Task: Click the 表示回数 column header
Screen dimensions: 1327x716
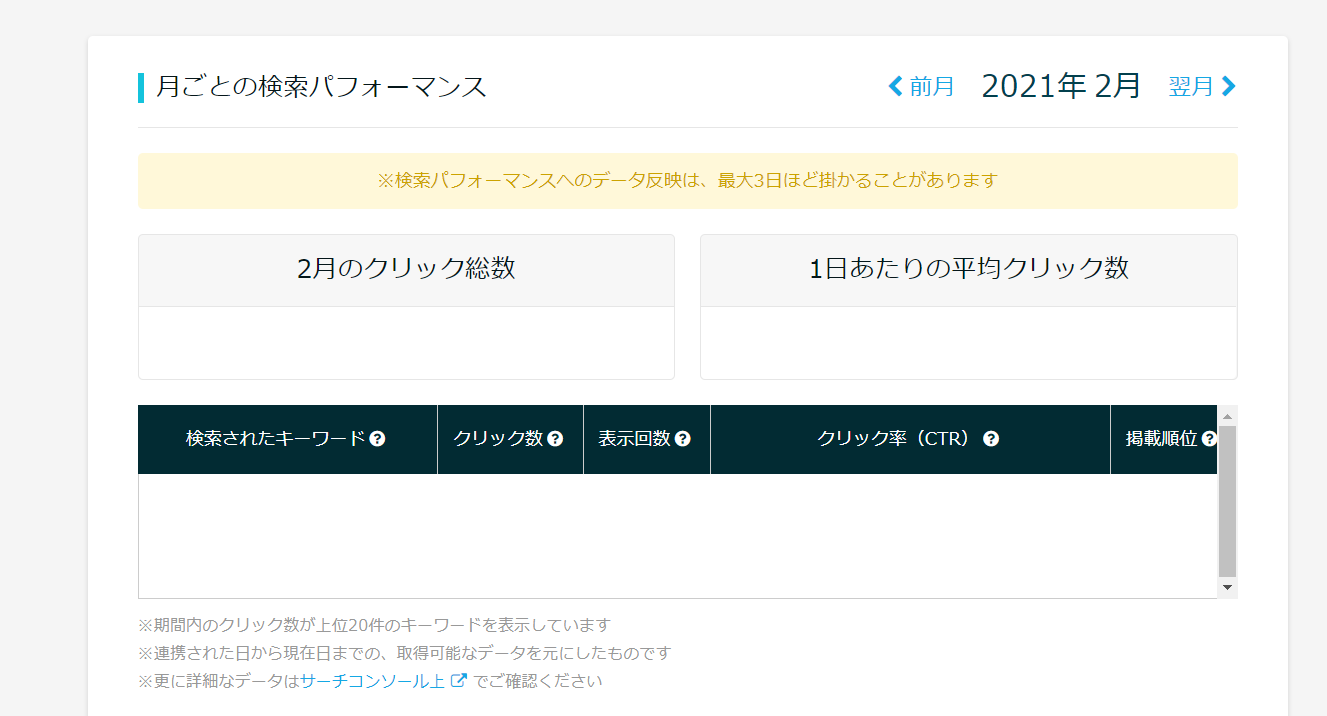Action: [647, 439]
